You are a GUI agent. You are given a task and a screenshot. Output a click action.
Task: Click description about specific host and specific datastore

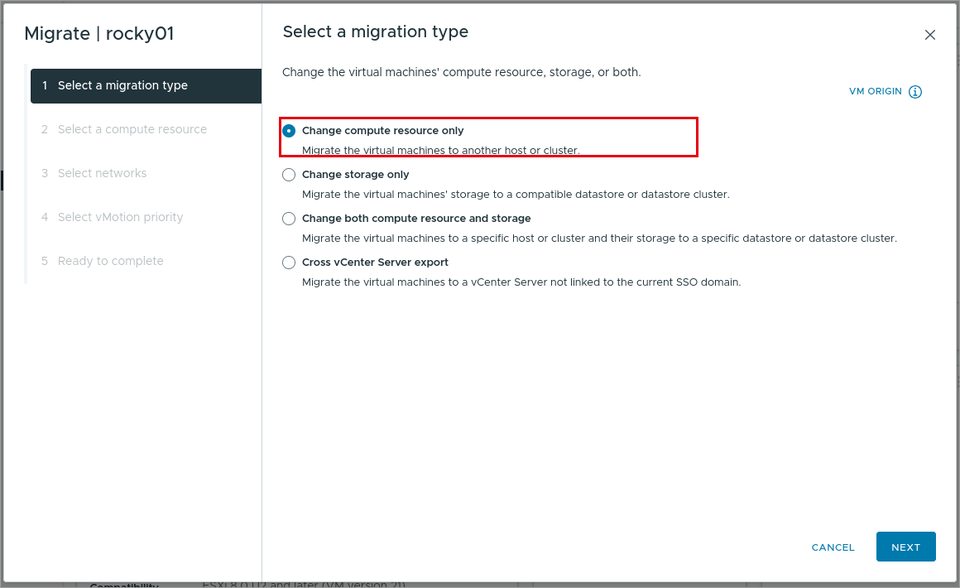(599, 238)
